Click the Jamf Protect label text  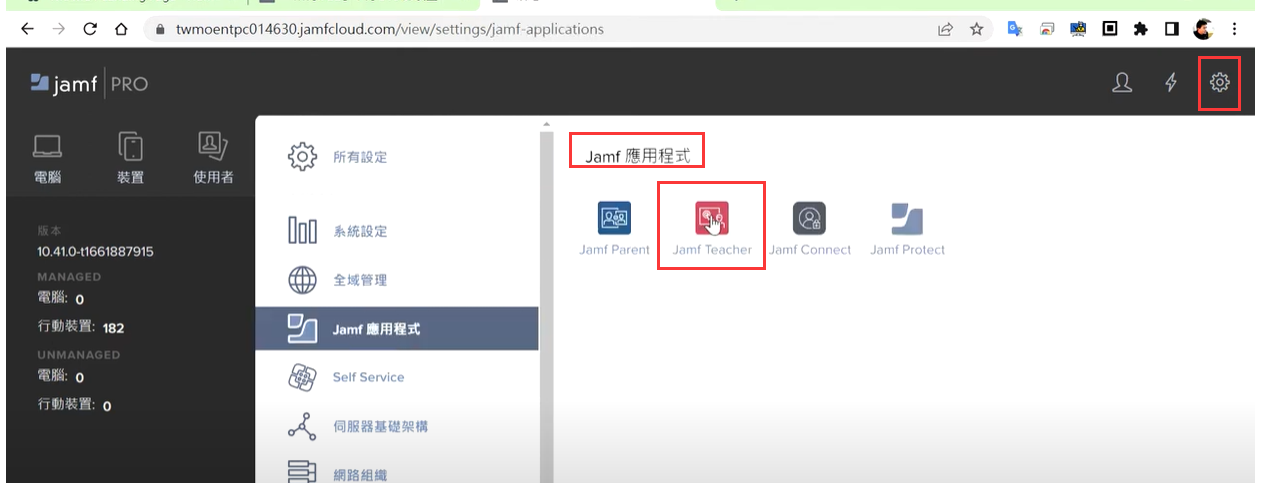(907, 250)
